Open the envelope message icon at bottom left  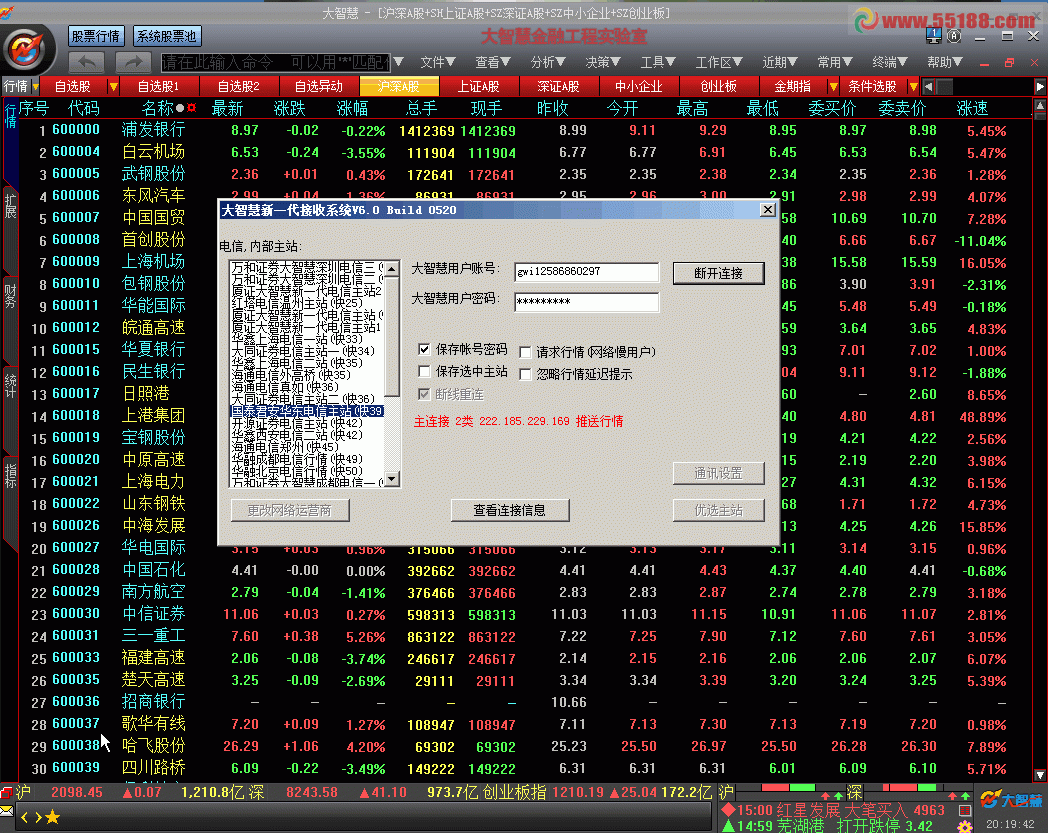coord(6,811)
